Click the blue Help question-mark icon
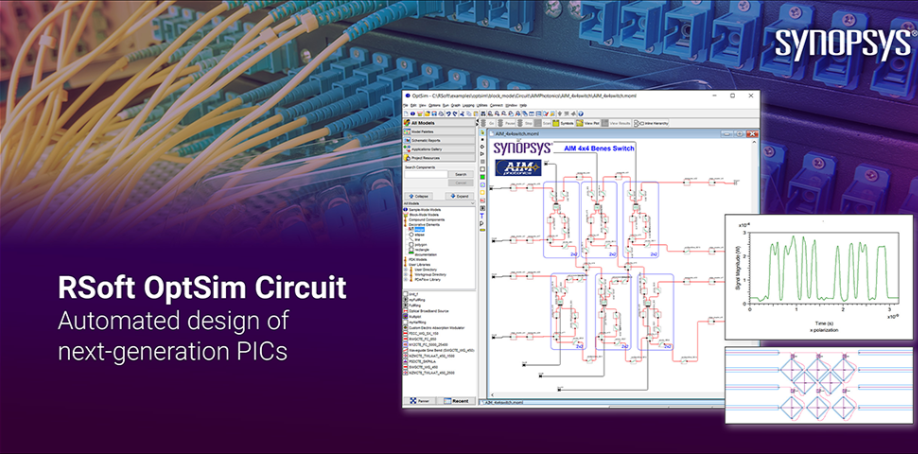 point(581,114)
